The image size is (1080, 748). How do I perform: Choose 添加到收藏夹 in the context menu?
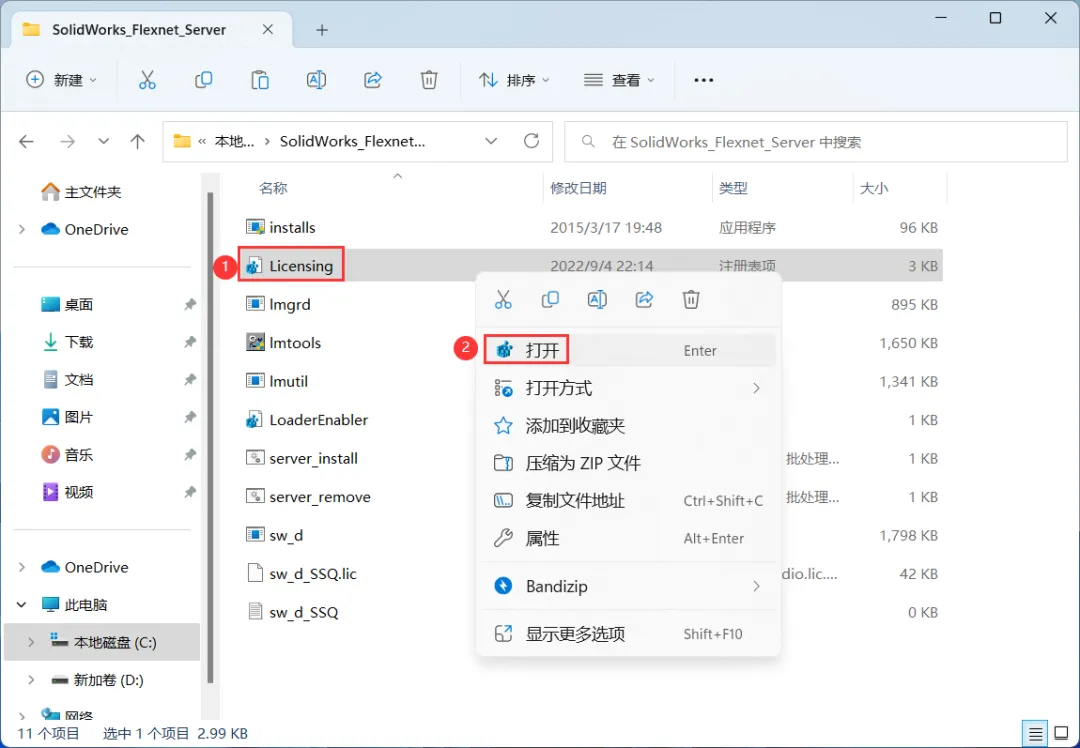(x=628, y=426)
